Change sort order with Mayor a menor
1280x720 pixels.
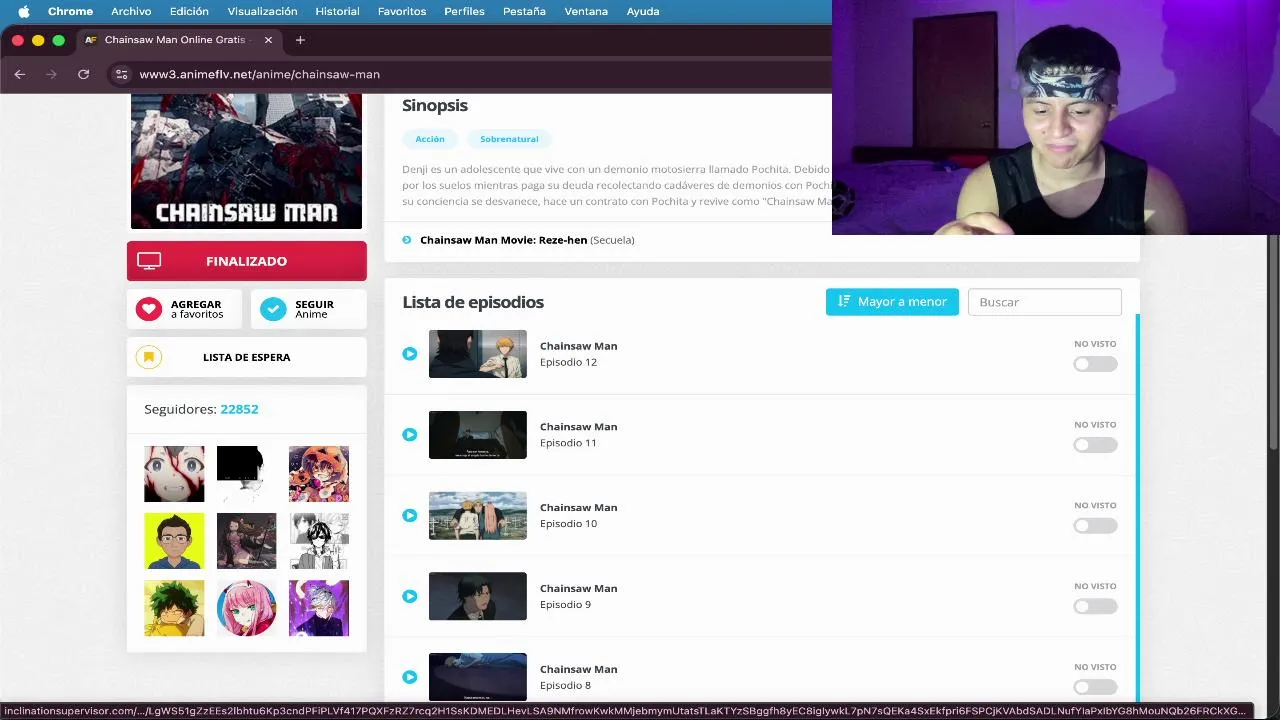892,302
